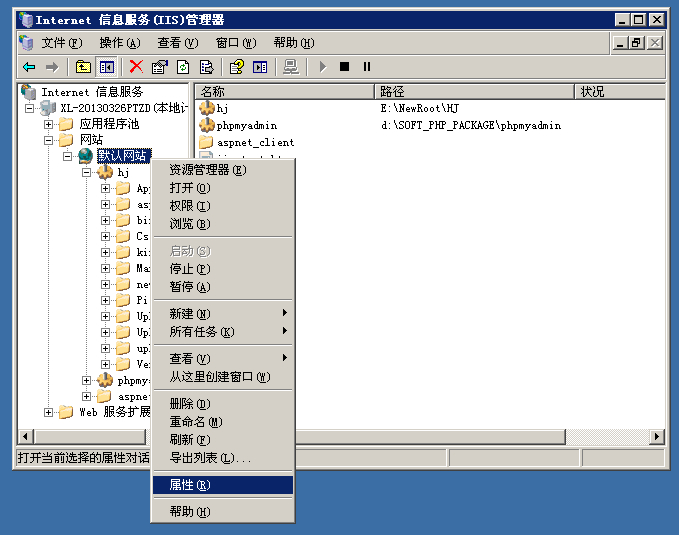The image size is (679, 535).
Task: Choose 从这里创建窗口(W) in context menu
Action: pyautogui.click(x=223, y=377)
